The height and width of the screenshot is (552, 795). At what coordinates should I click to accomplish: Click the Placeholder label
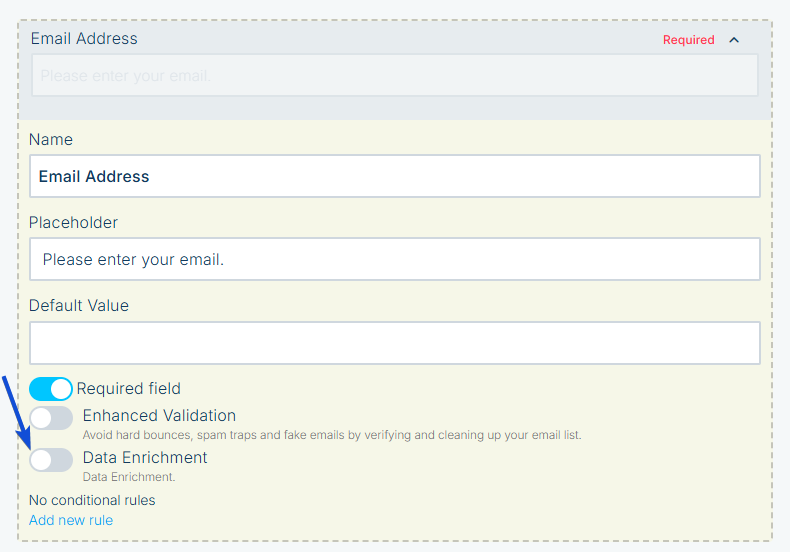tap(73, 223)
